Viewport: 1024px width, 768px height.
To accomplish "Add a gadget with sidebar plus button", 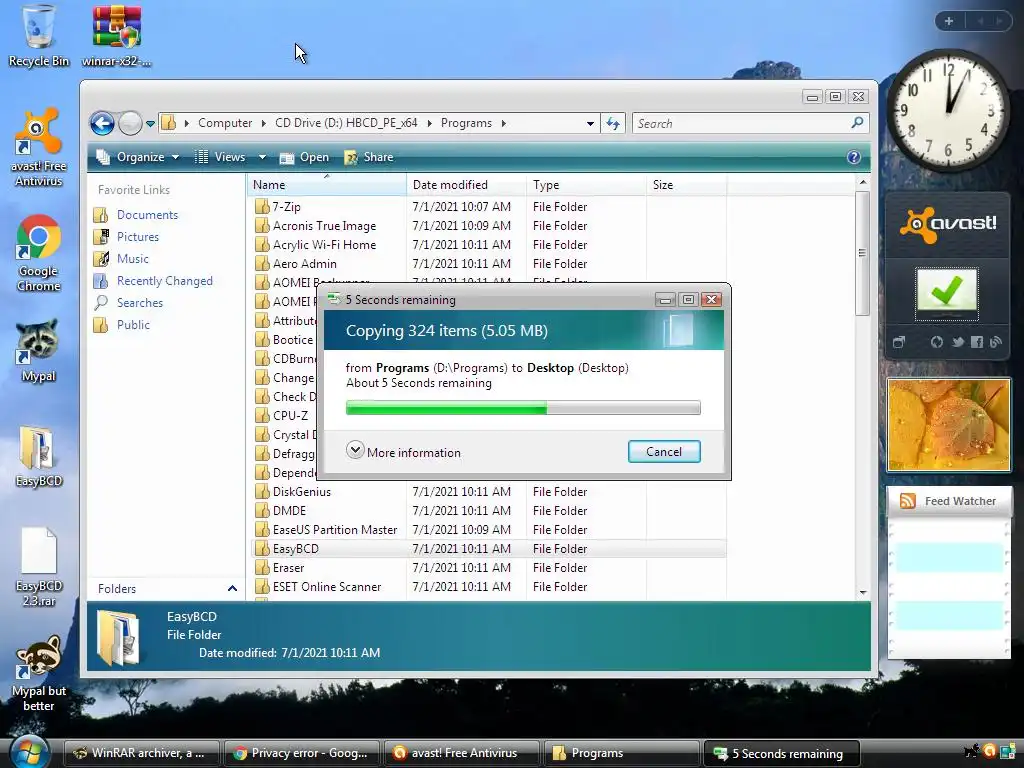I will click(x=948, y=21).
